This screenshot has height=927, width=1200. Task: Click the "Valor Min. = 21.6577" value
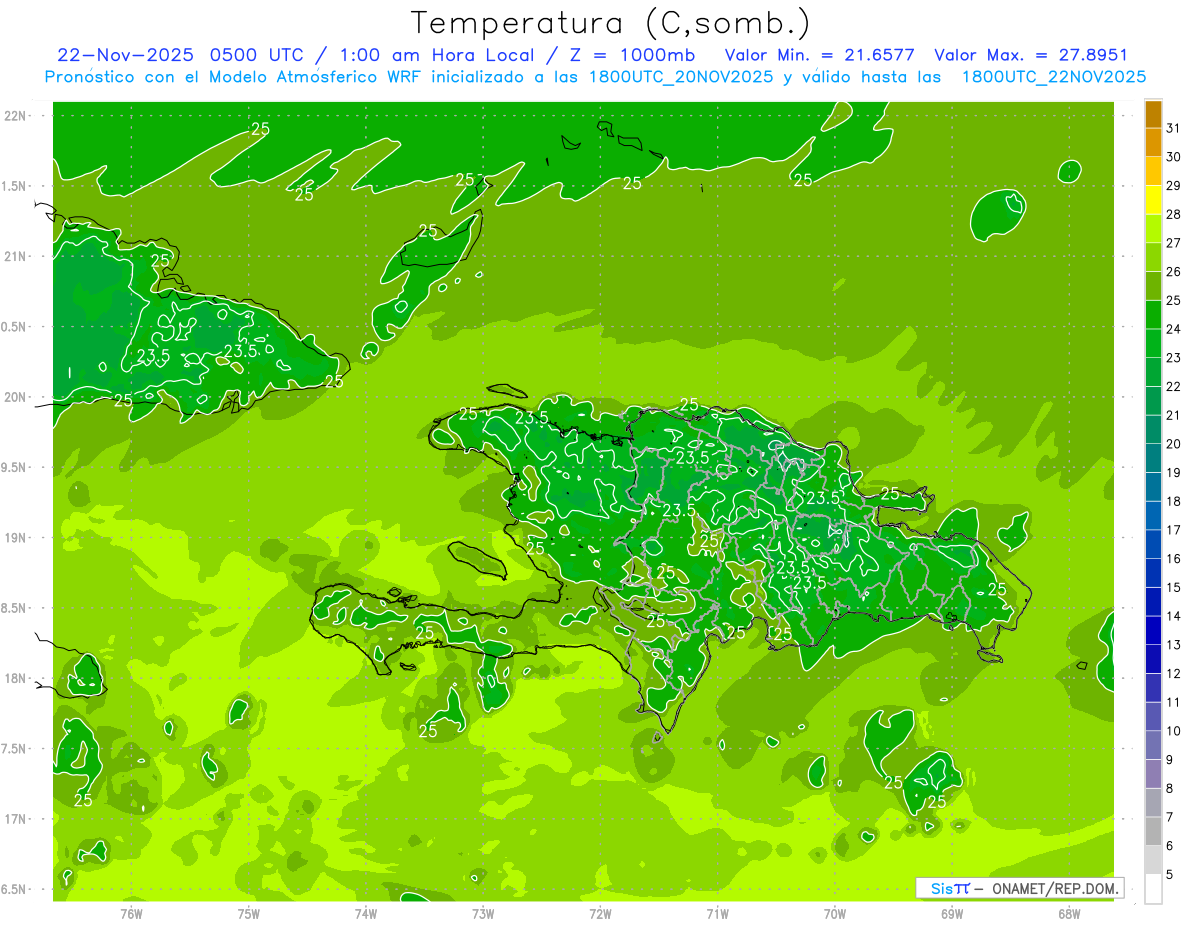[x=819, y=55]
